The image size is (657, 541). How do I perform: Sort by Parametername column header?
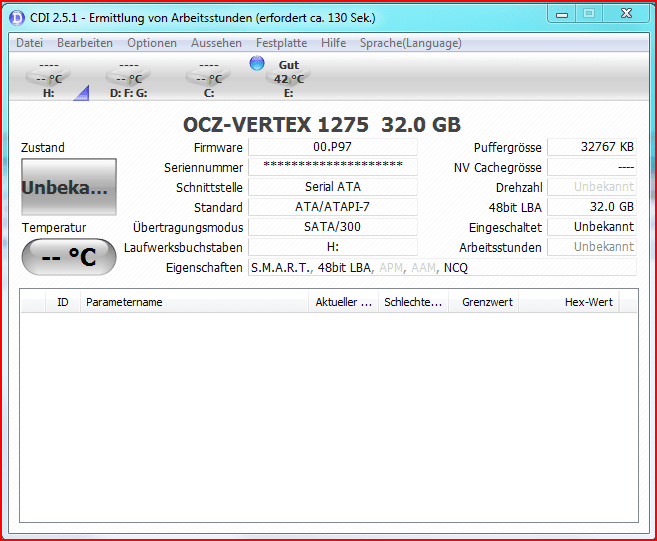(194, 302)
